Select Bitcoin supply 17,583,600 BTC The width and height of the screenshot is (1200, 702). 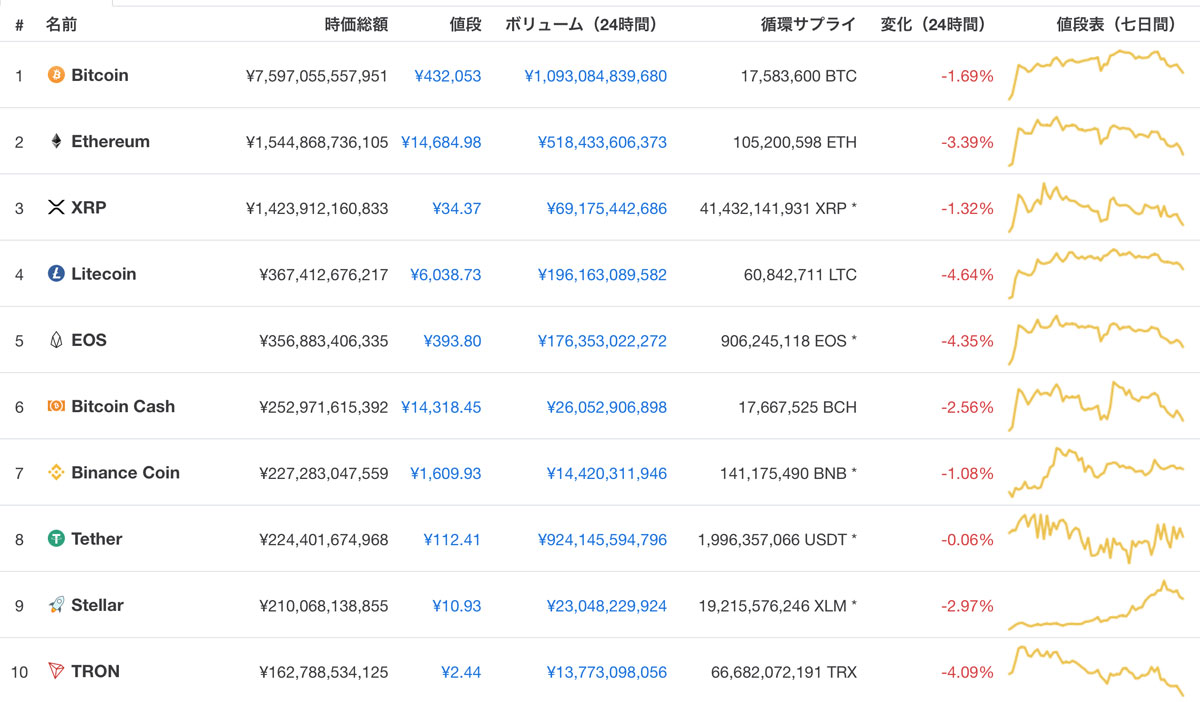point(798,76)
